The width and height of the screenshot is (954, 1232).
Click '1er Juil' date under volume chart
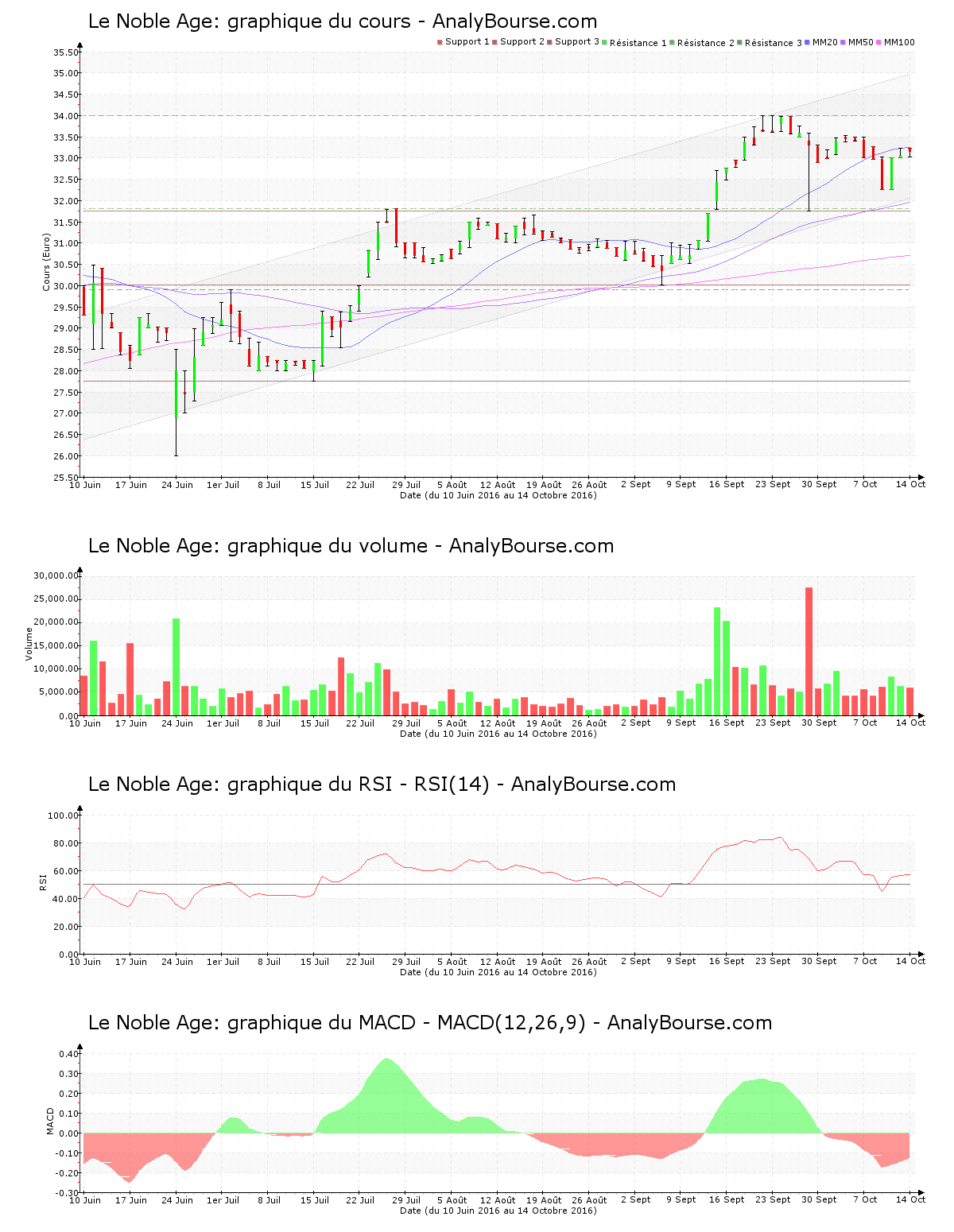pos(223,723)
